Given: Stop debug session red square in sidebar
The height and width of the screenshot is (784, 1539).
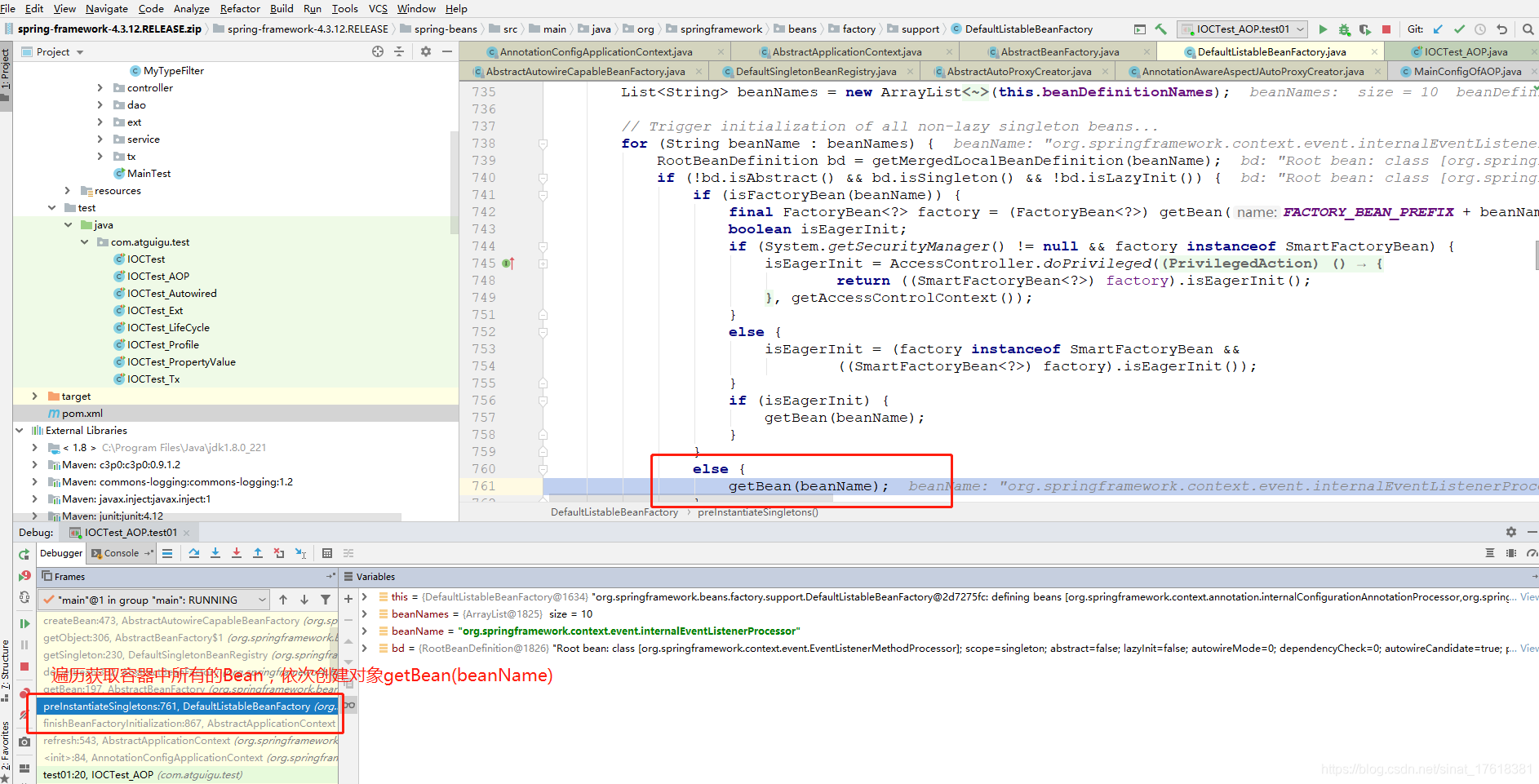Looking at the screenshot, I should 24,667.
